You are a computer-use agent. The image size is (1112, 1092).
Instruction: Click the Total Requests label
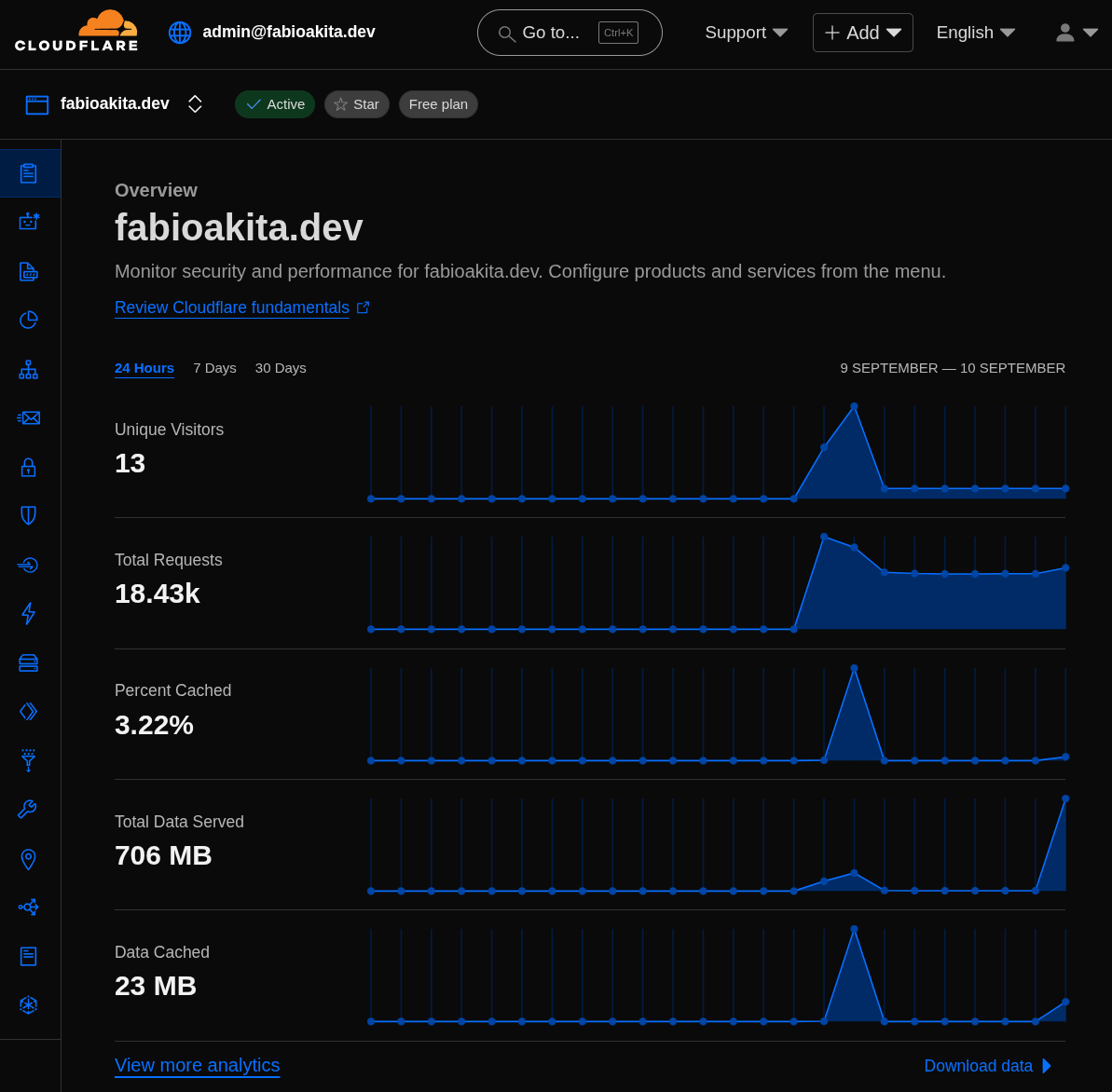[x=169, y=560]
